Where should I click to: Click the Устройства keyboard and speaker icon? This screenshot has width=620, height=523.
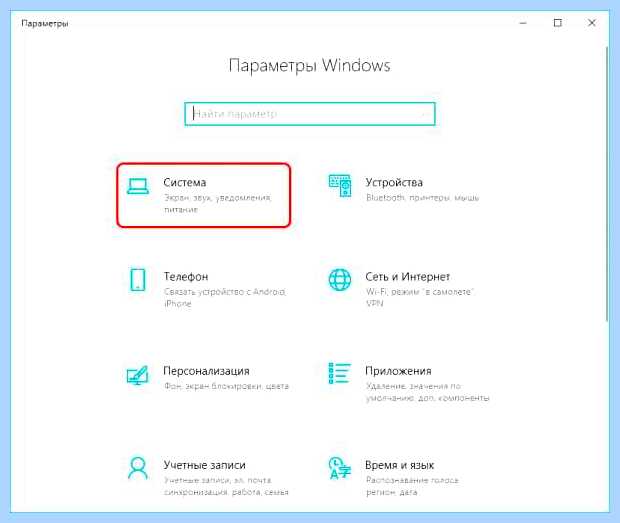point(340,185)
